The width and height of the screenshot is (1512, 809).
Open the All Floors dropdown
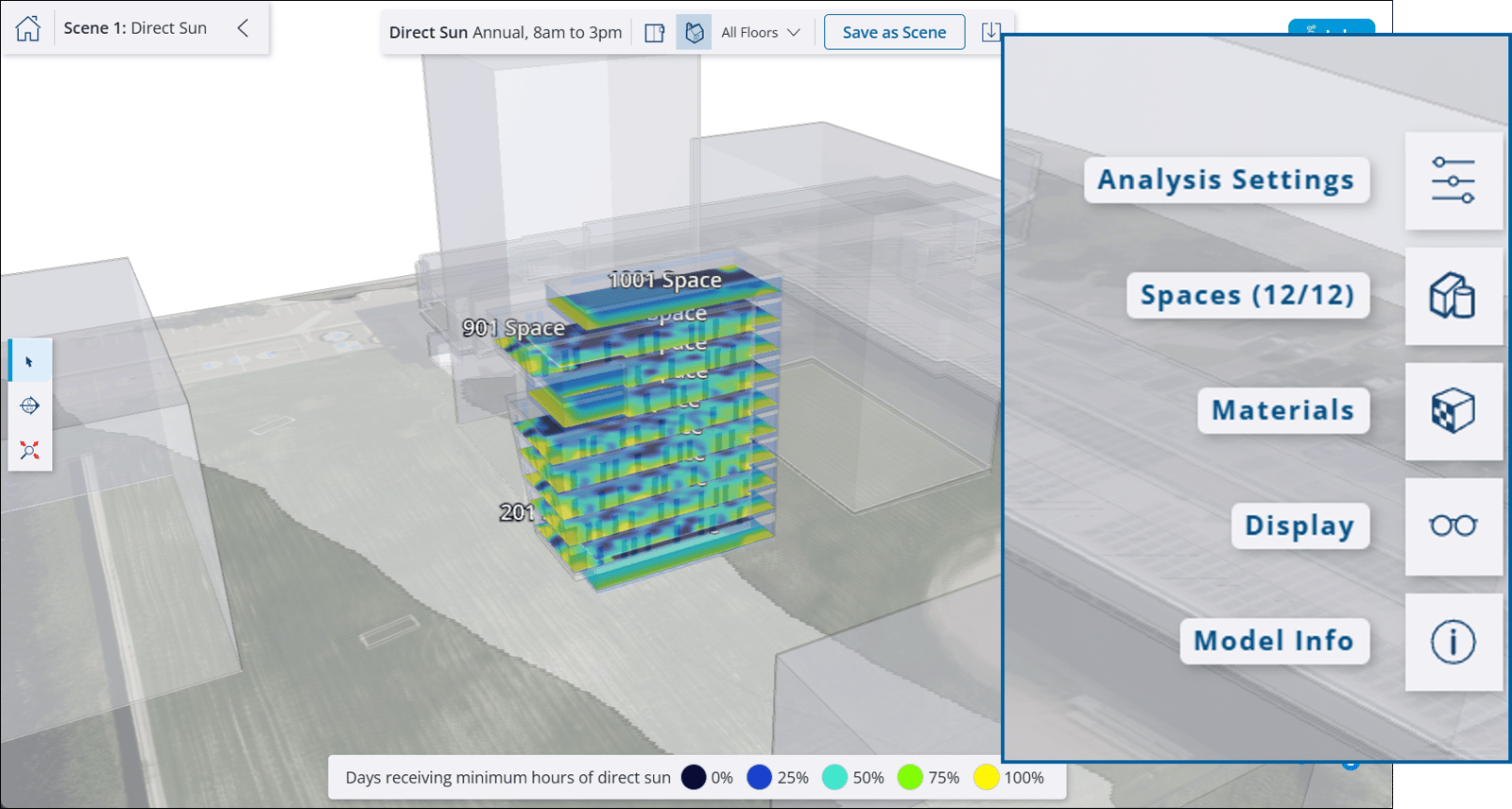pyautogui.click(x=761, y=33)
